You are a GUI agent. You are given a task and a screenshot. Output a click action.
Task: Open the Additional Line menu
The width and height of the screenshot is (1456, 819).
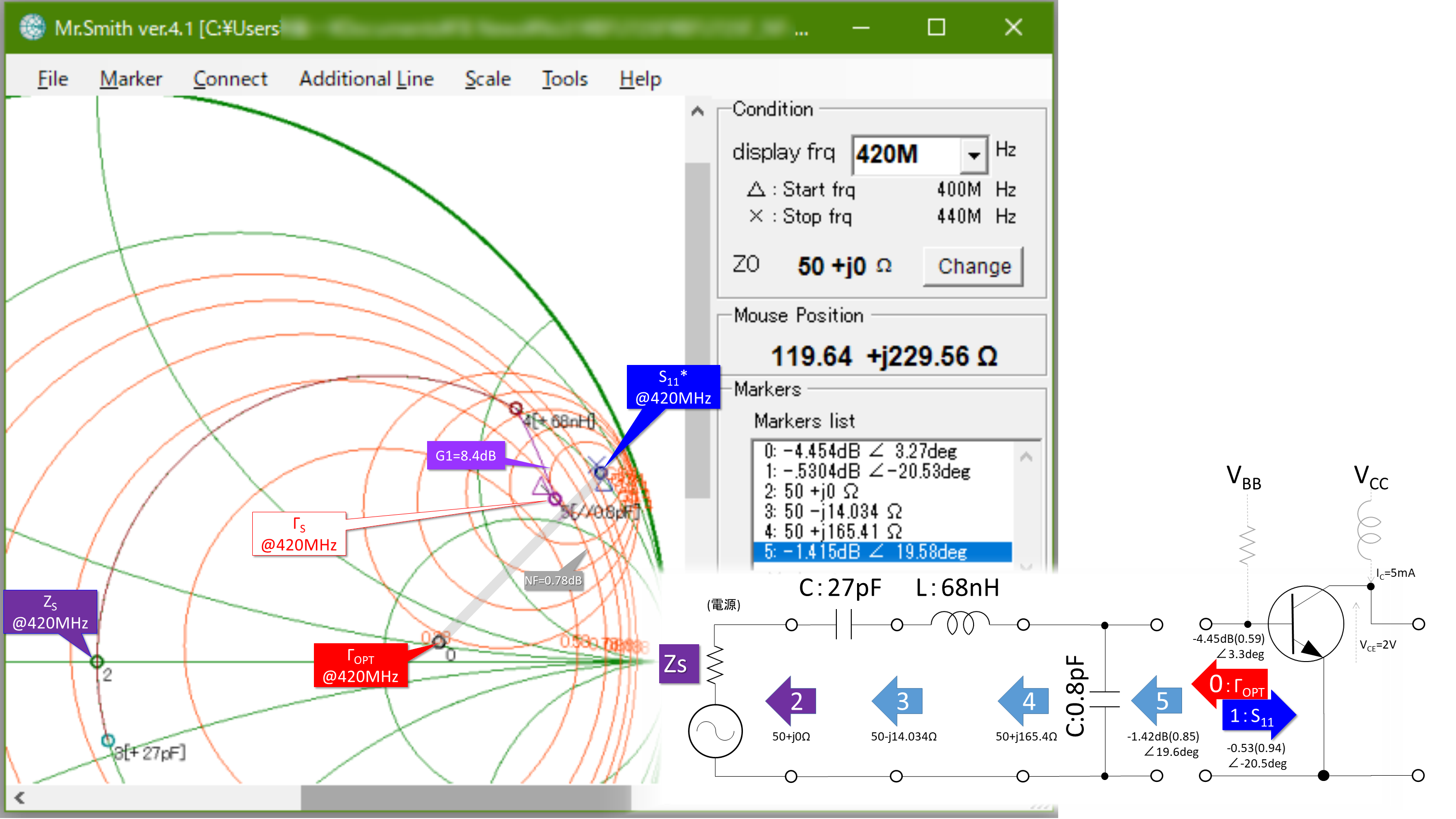point(366,78)
